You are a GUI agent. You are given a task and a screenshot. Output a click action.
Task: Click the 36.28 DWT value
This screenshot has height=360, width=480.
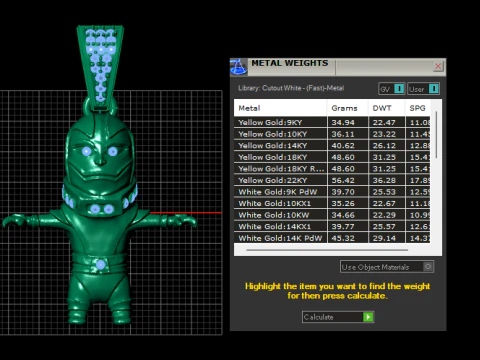[x=384, y=180]
